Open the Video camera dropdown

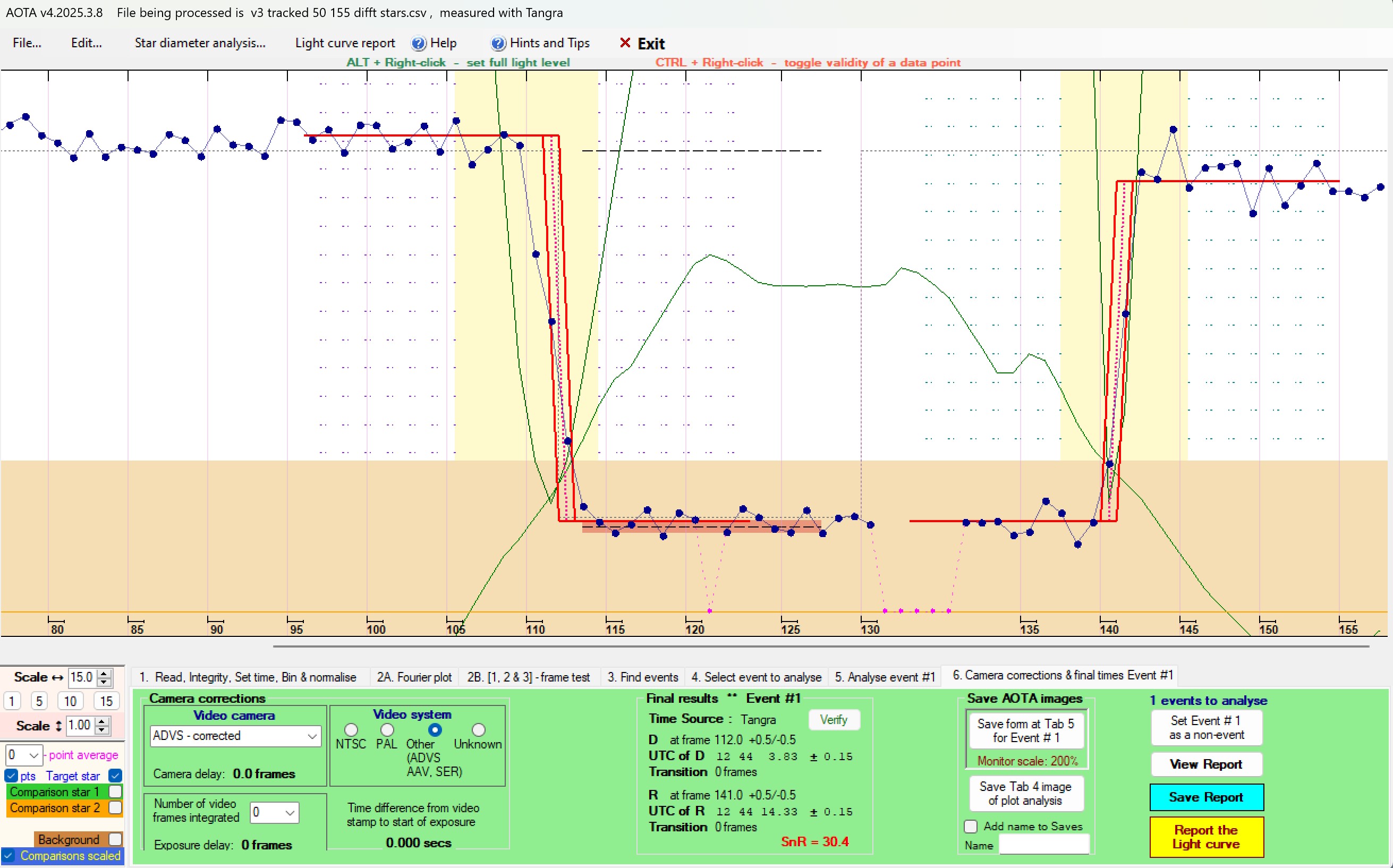(x=312, y=736)
